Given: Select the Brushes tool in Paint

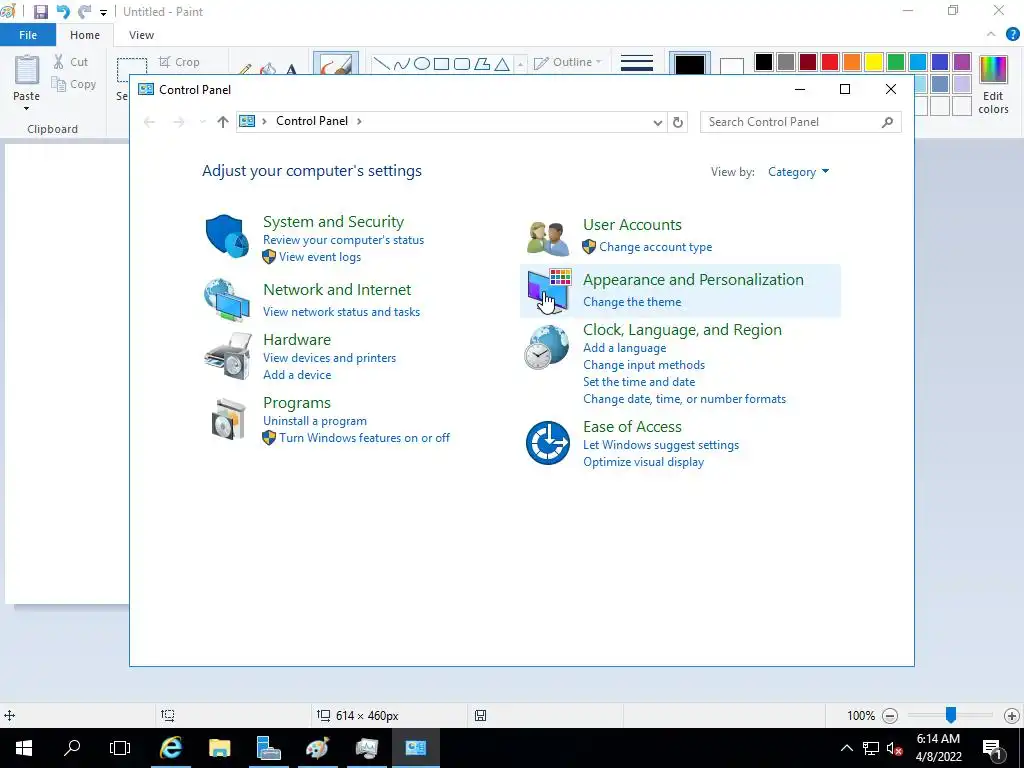Looking at the screenshot, I should (x=336, y=64).
